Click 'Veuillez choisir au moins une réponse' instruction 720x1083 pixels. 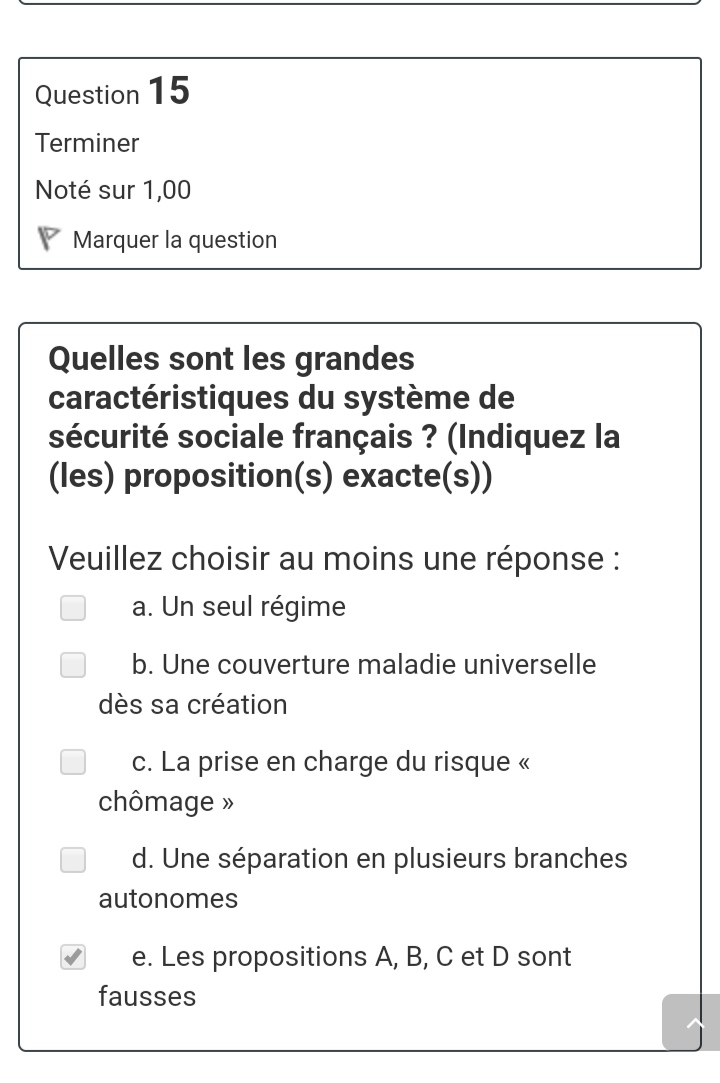tap(334, 558)
